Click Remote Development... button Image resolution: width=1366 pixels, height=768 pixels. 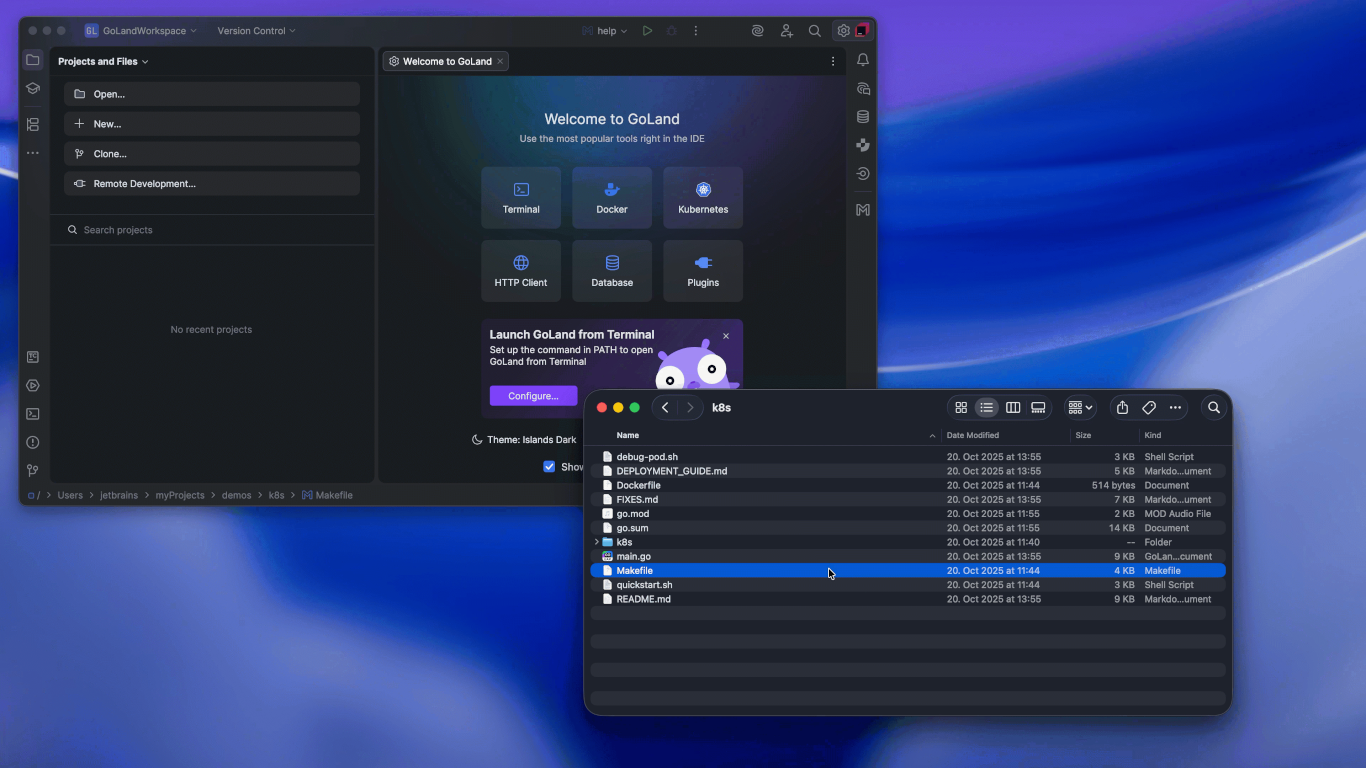point(212,184)
